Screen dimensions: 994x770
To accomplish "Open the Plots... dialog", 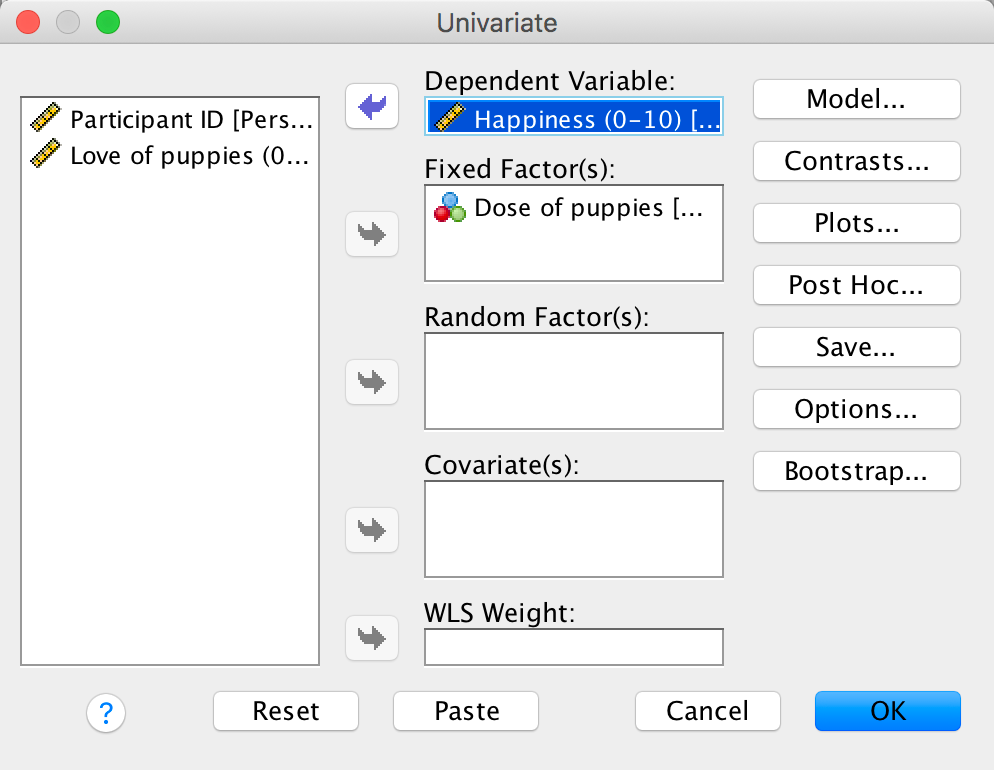I will click(x=856, y=223).
